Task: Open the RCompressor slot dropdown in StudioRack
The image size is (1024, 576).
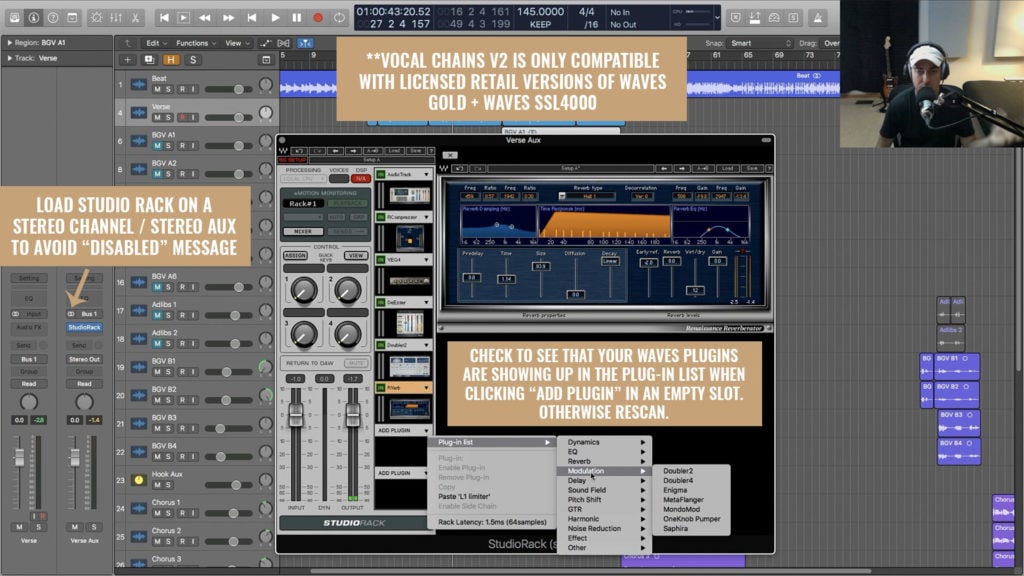Action: [x=426, y=217]
